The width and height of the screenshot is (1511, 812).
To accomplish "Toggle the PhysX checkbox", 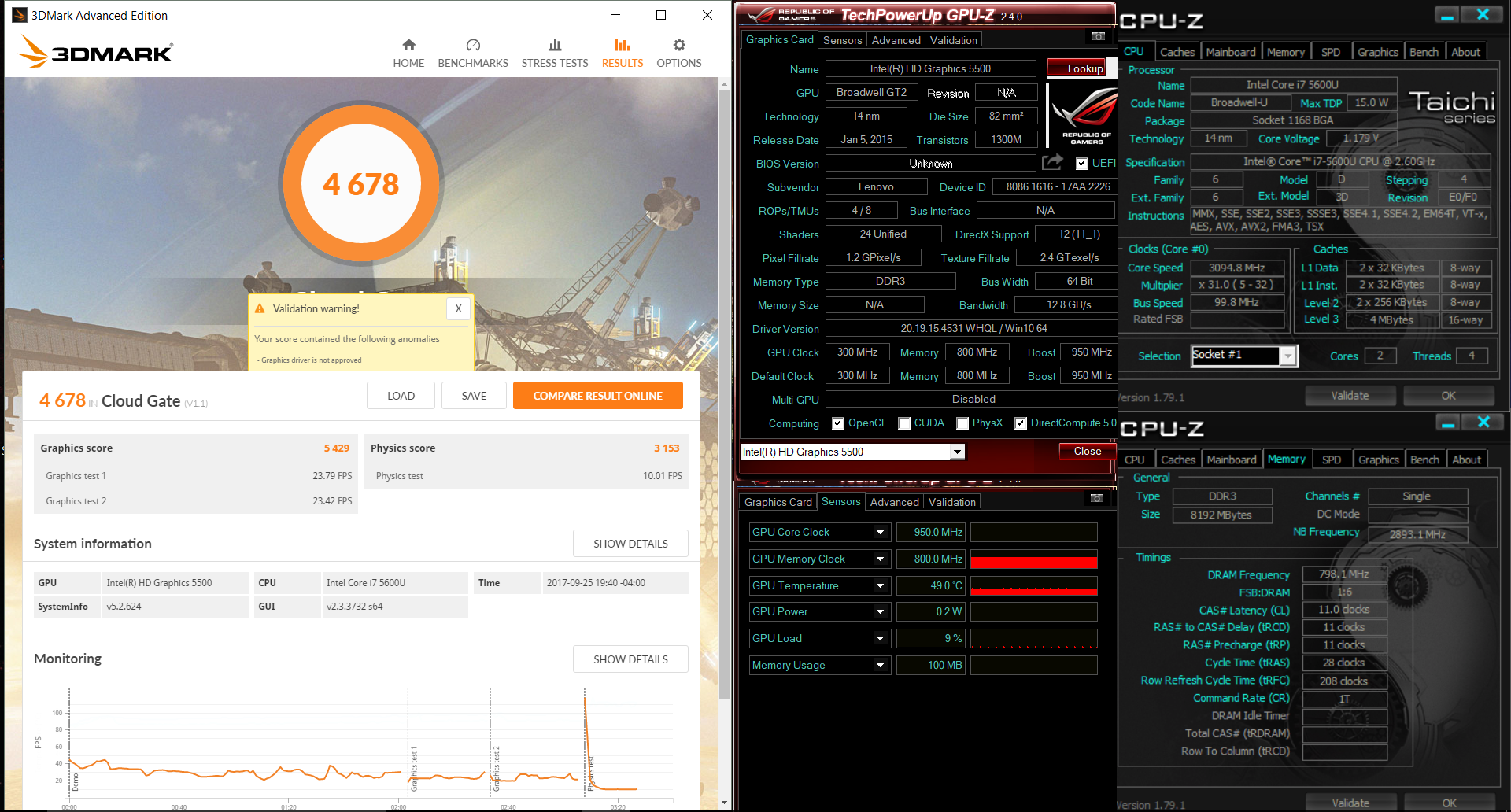I will 962,423.
